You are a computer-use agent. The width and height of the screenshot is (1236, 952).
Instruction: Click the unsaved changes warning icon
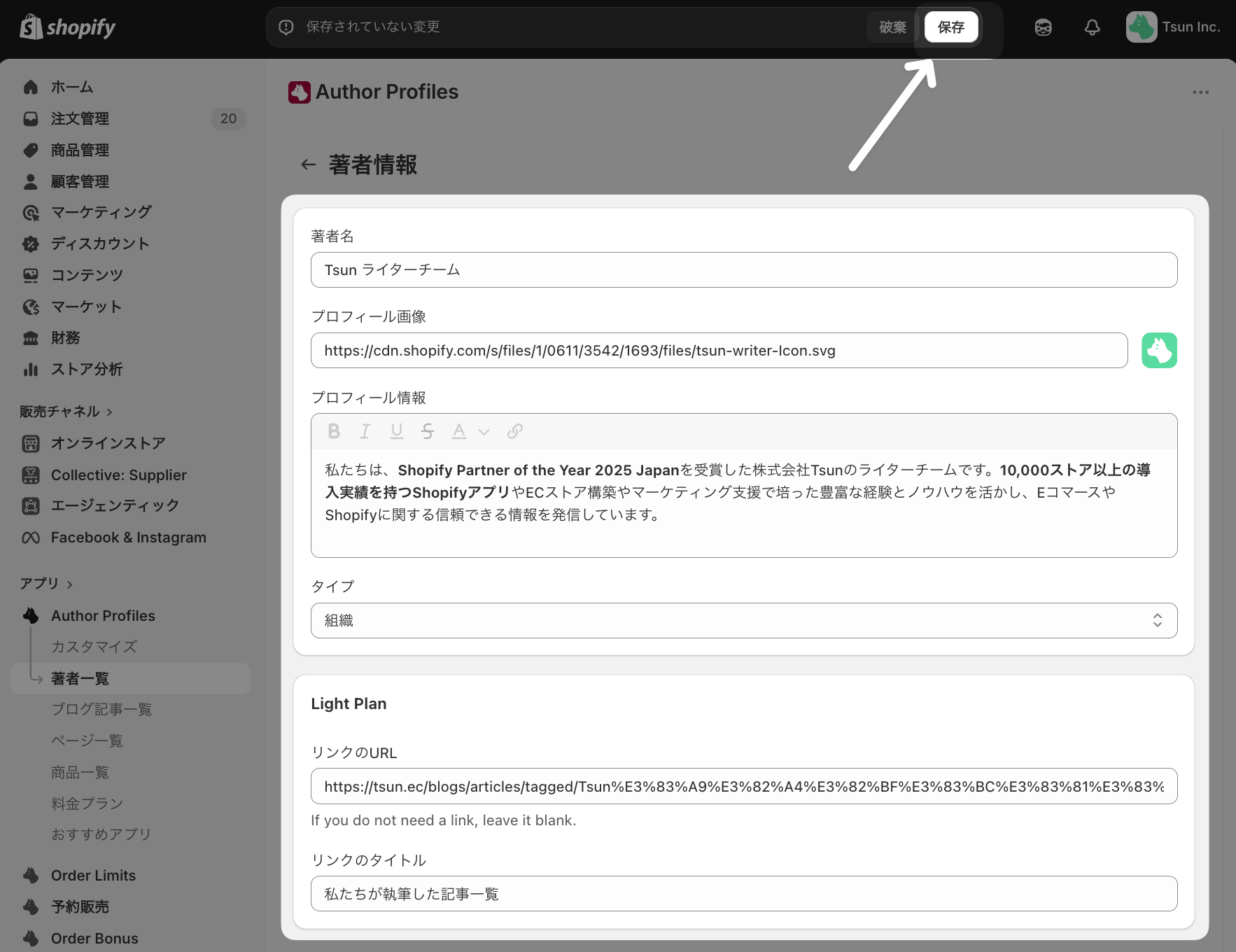[286, 27]
